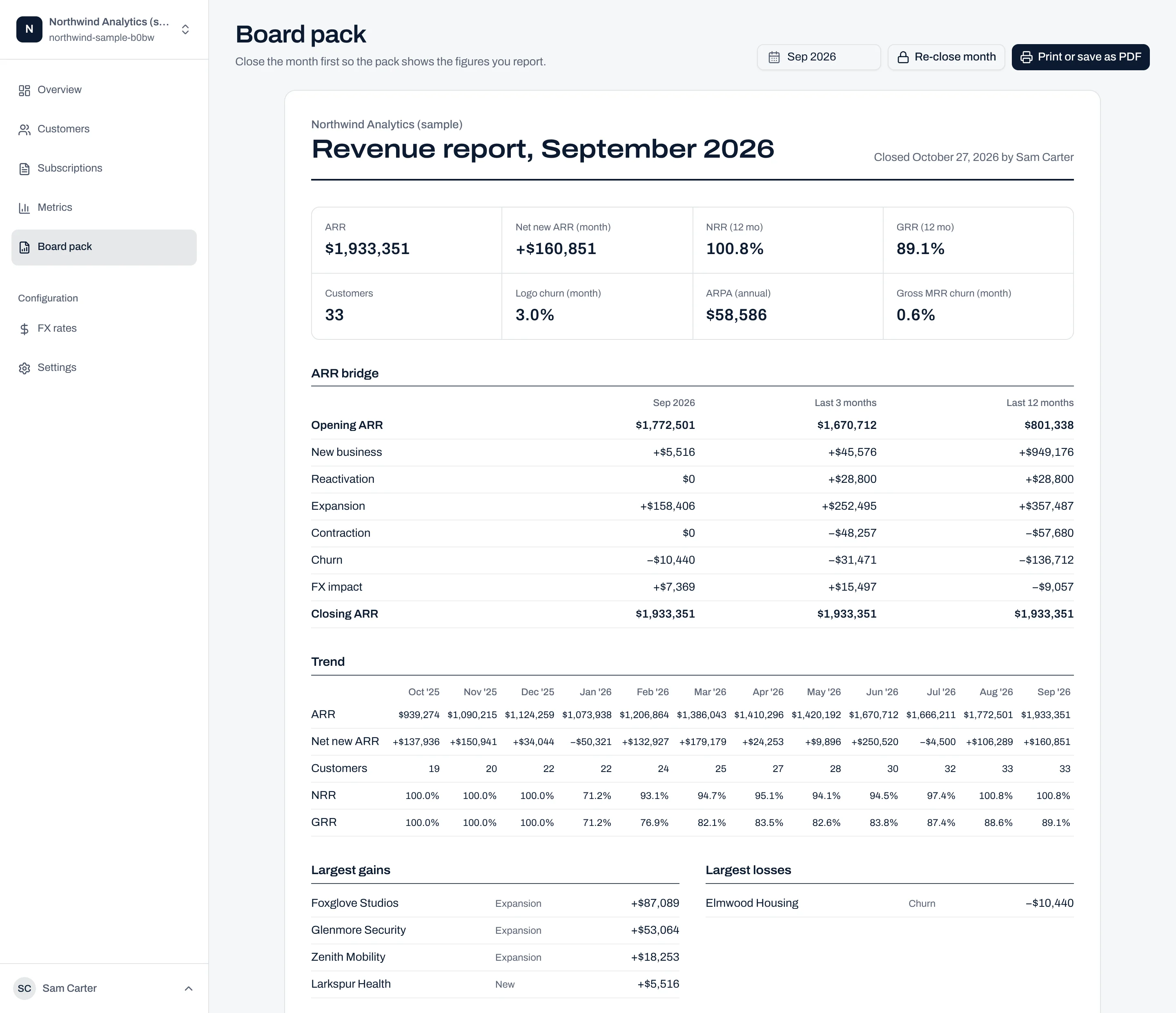Viewport: 1176px width, 1013px height.
Task: Click the Gross MRR churn 0.6% value
Action: pos(915,315)
